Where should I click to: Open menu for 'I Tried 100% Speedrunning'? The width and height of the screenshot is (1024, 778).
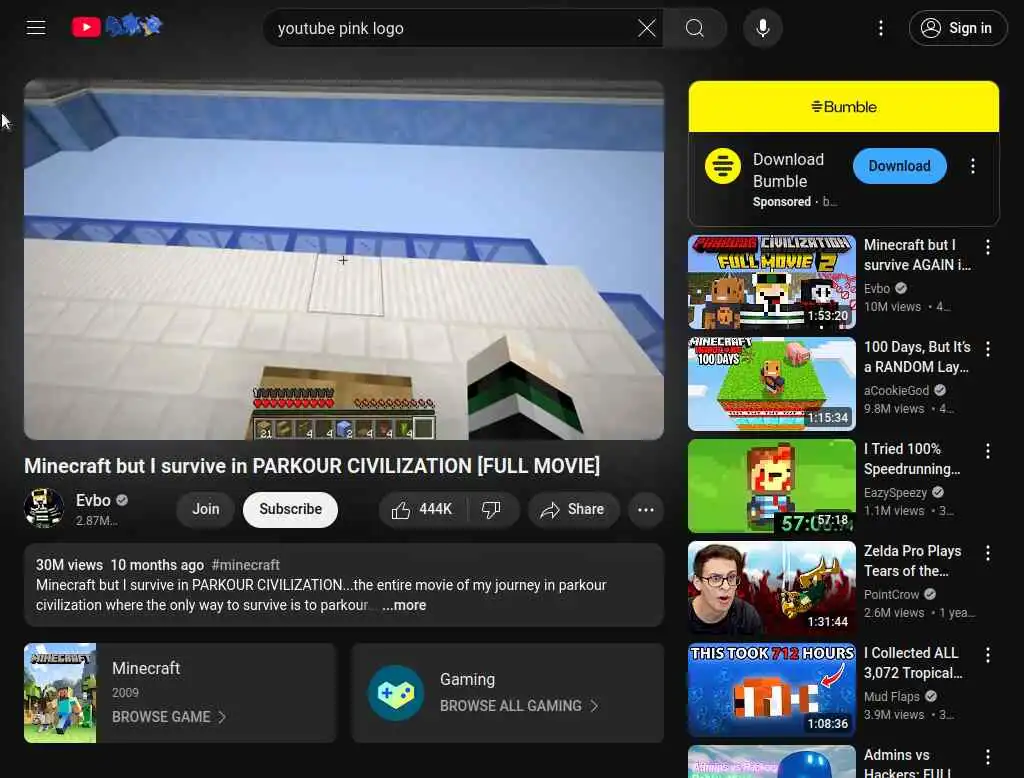pyautogui.click(x=987, y=451)
